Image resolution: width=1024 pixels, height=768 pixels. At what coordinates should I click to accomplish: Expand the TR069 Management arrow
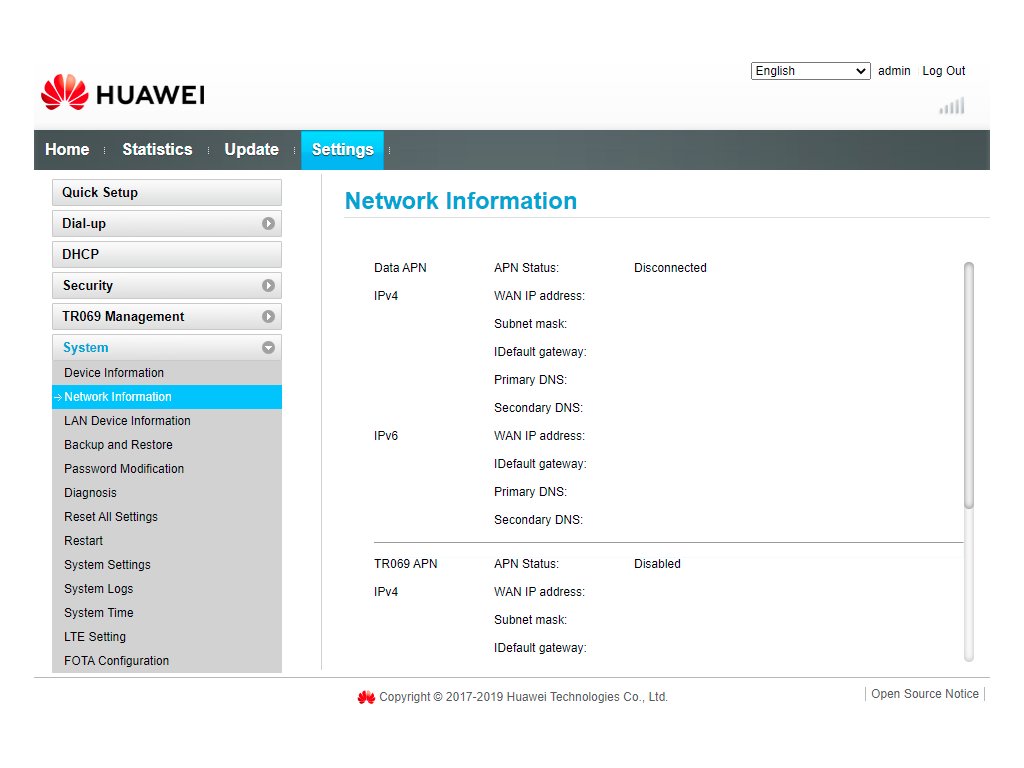tap(268, 317)
